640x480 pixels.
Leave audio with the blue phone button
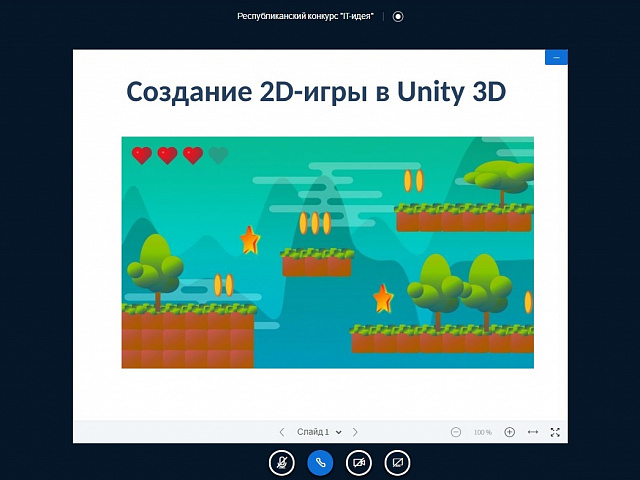tap(320, 462)
